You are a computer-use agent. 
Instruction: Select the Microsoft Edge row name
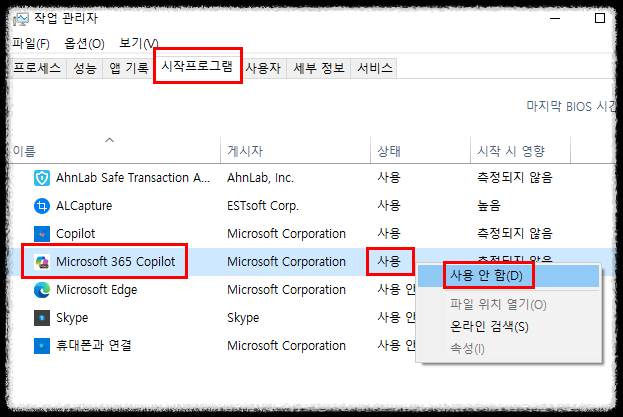[97, 290]
